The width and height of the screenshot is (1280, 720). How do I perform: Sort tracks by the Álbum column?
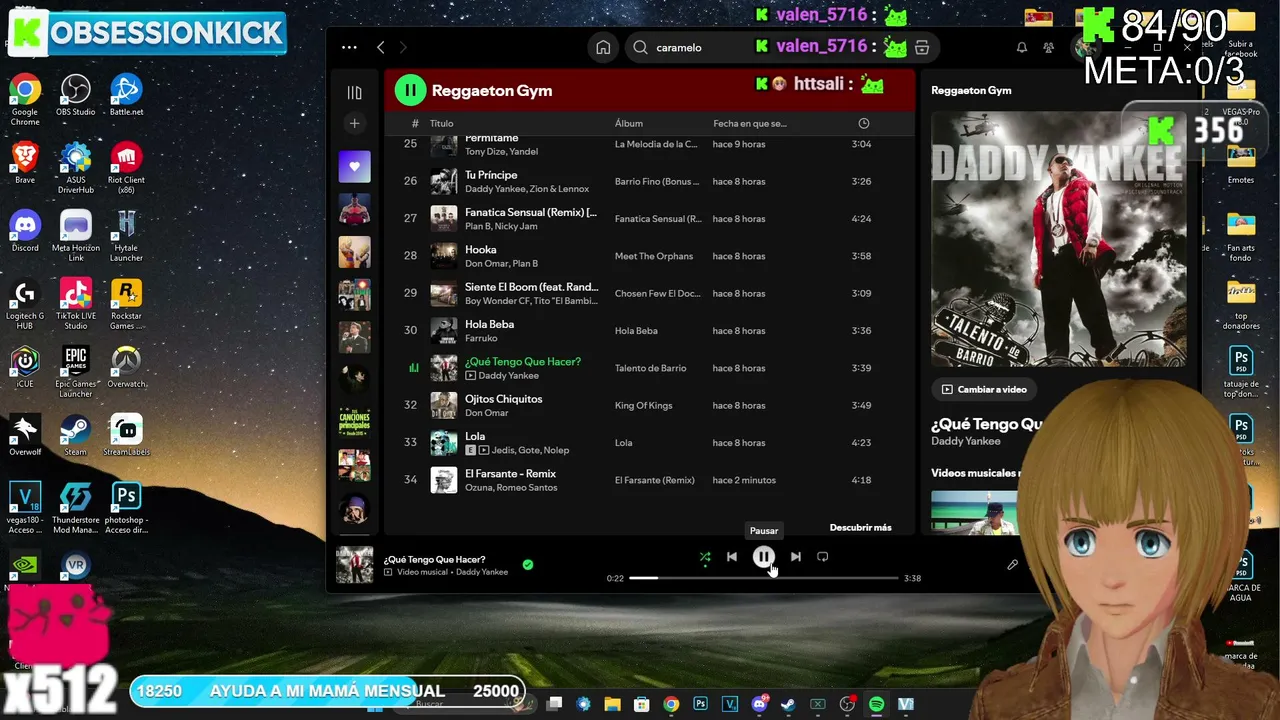[x=629, y=123]
